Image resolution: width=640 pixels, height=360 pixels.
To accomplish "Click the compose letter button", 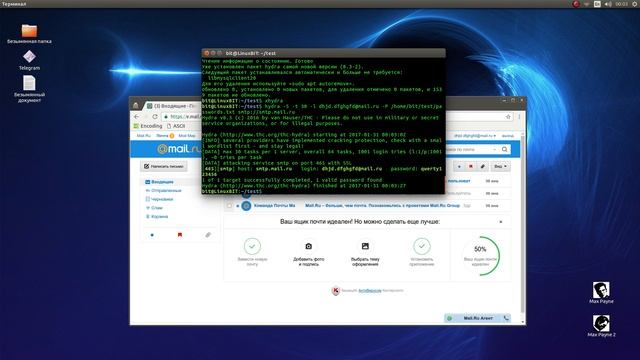I will (164, 166).
